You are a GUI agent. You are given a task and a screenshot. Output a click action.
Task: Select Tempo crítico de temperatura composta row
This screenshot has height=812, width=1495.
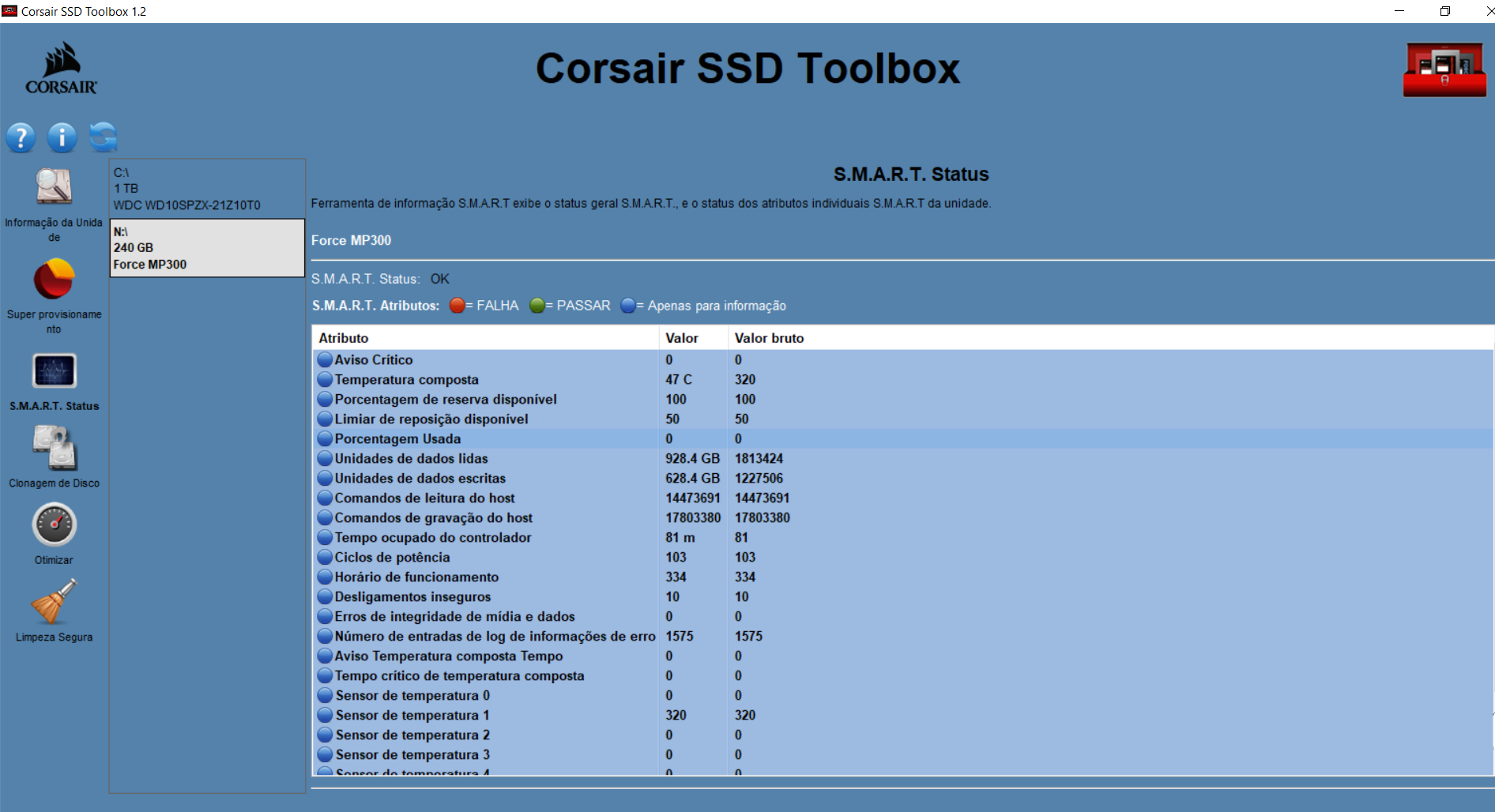(902, 675)
